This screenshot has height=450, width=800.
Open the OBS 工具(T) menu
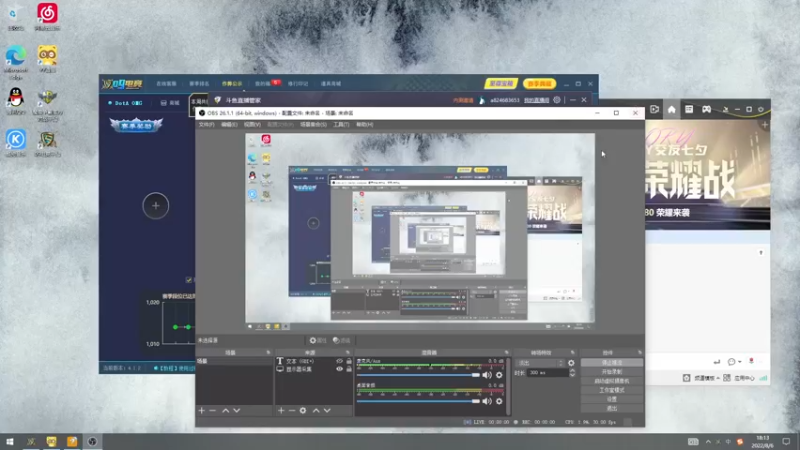click(x=341, y=124)
